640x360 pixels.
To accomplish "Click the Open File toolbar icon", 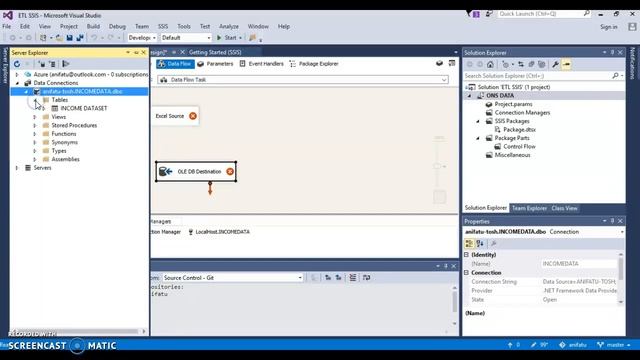I will pyautogui.click(x=59, y=38).
